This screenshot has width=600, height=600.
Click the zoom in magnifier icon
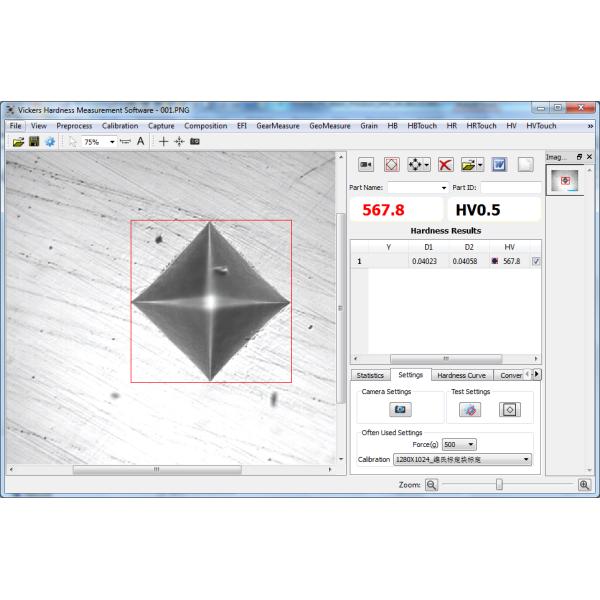(584, 484)
